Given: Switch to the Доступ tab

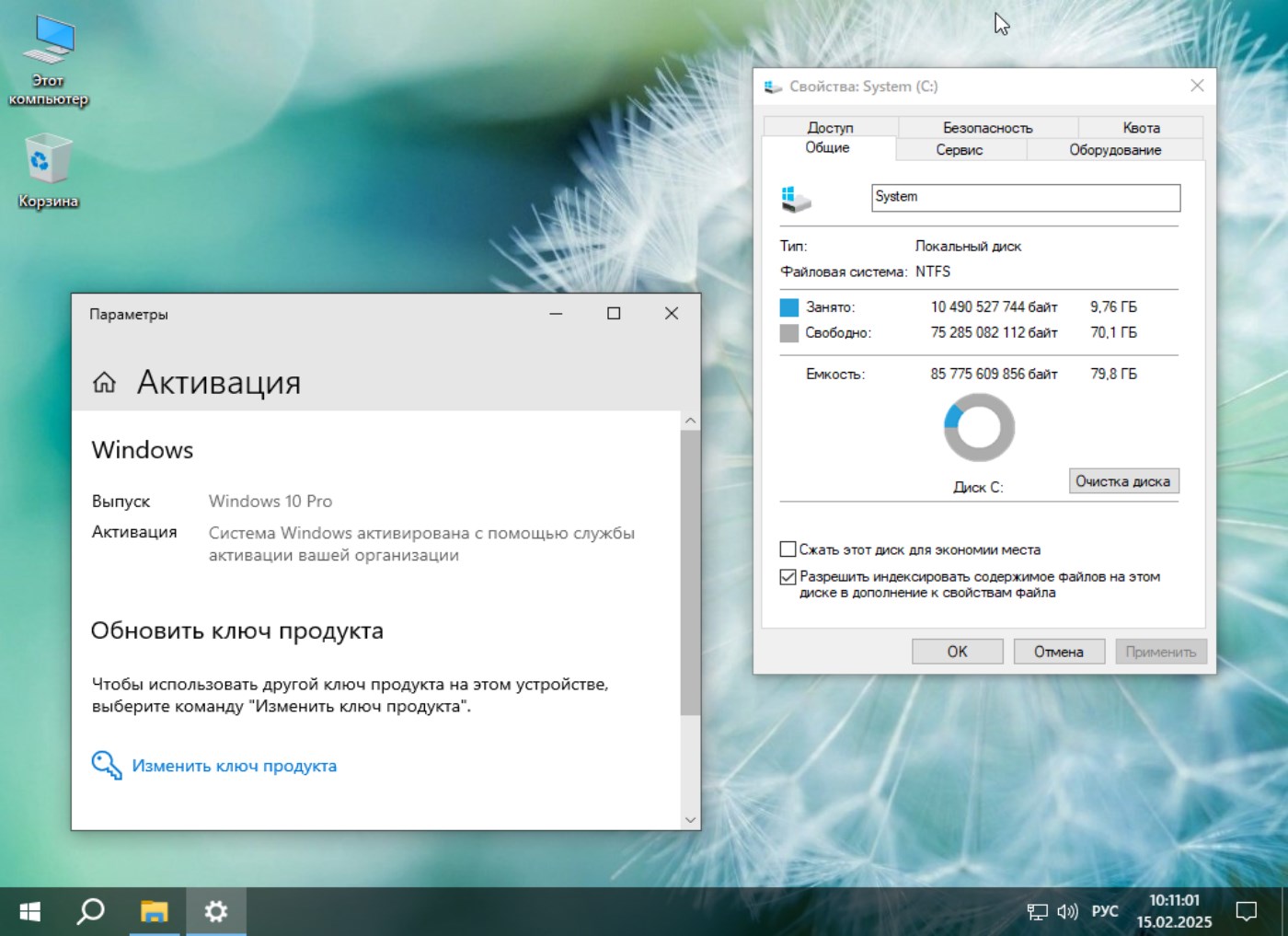Looking at the screenshot, I should tap(831, 127).
